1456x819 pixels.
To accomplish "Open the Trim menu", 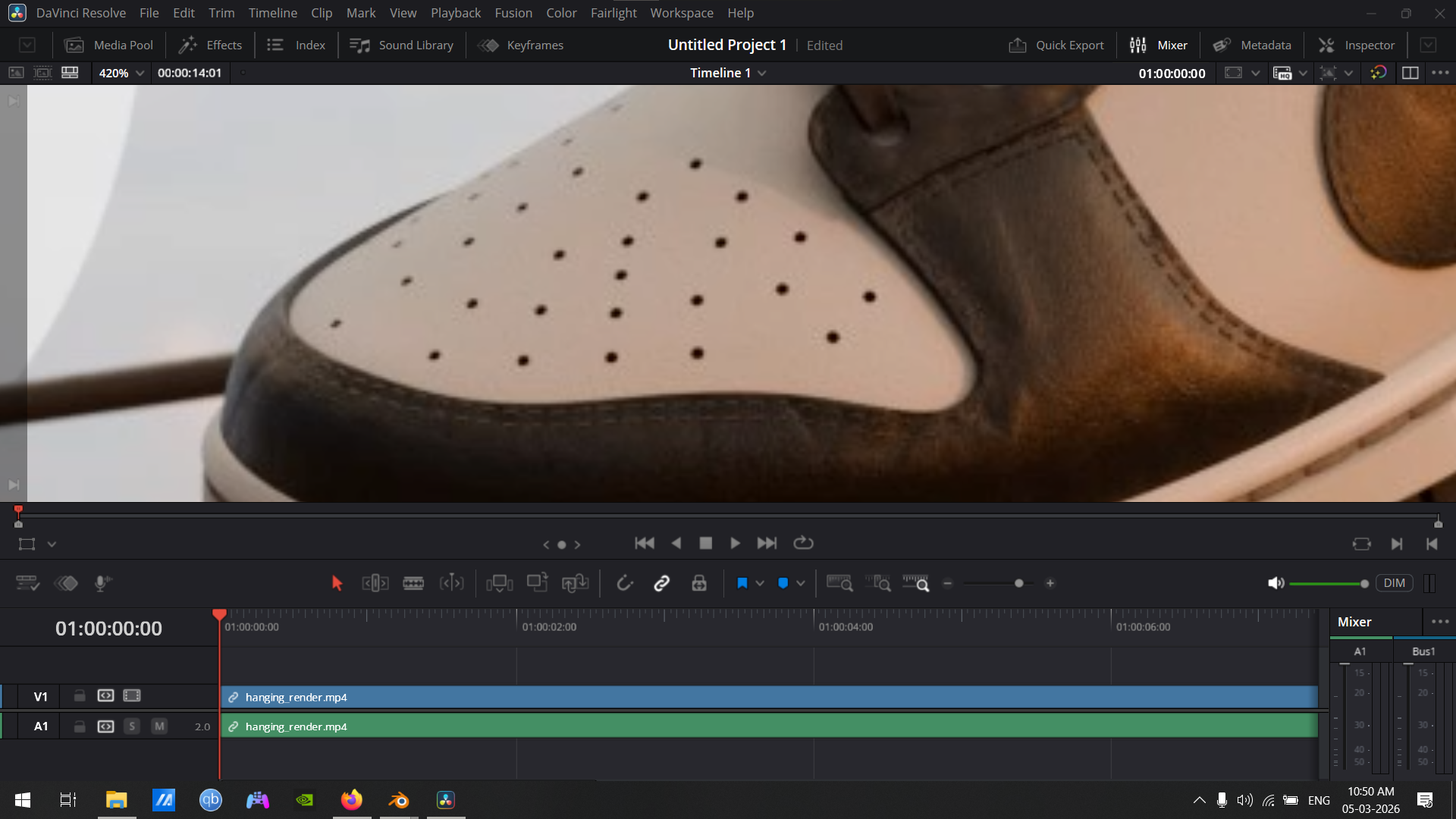I will (221, 13).
